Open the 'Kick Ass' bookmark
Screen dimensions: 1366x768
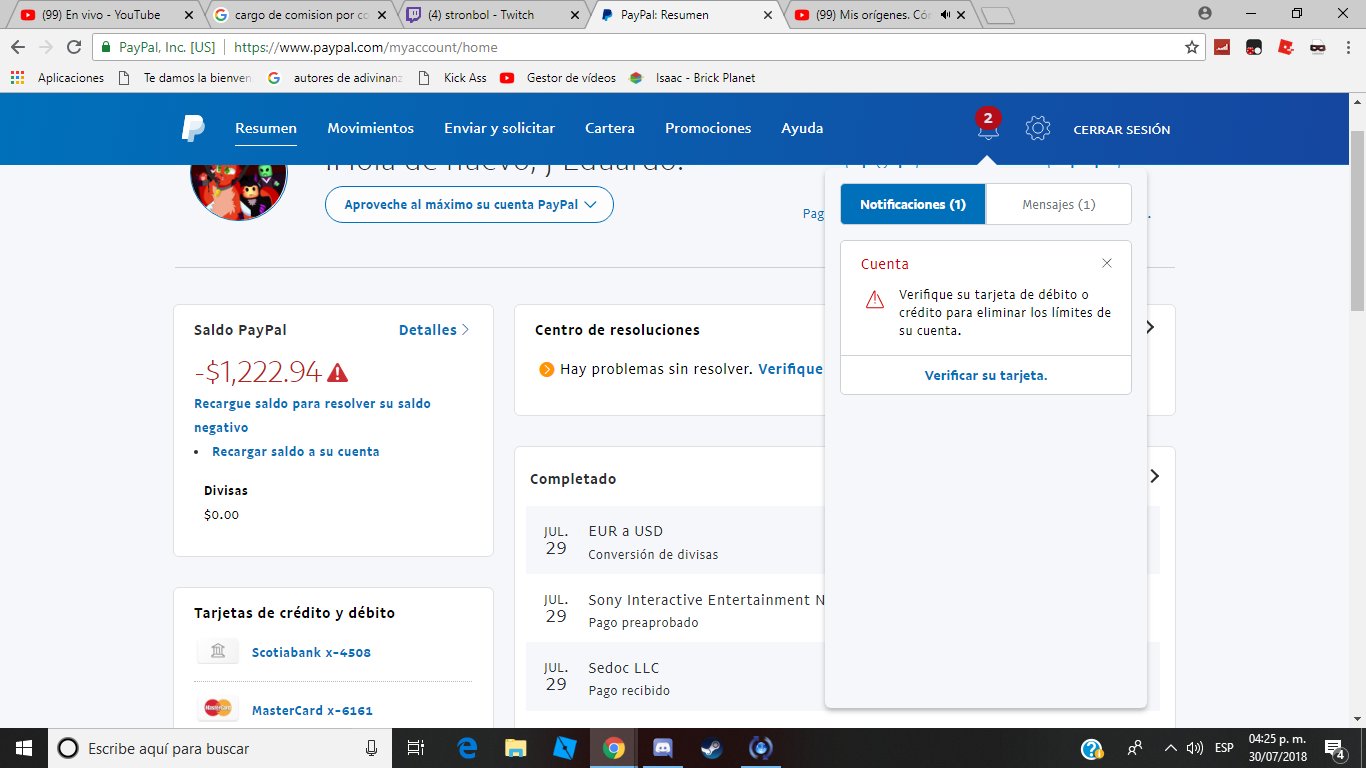pos(455,77)
